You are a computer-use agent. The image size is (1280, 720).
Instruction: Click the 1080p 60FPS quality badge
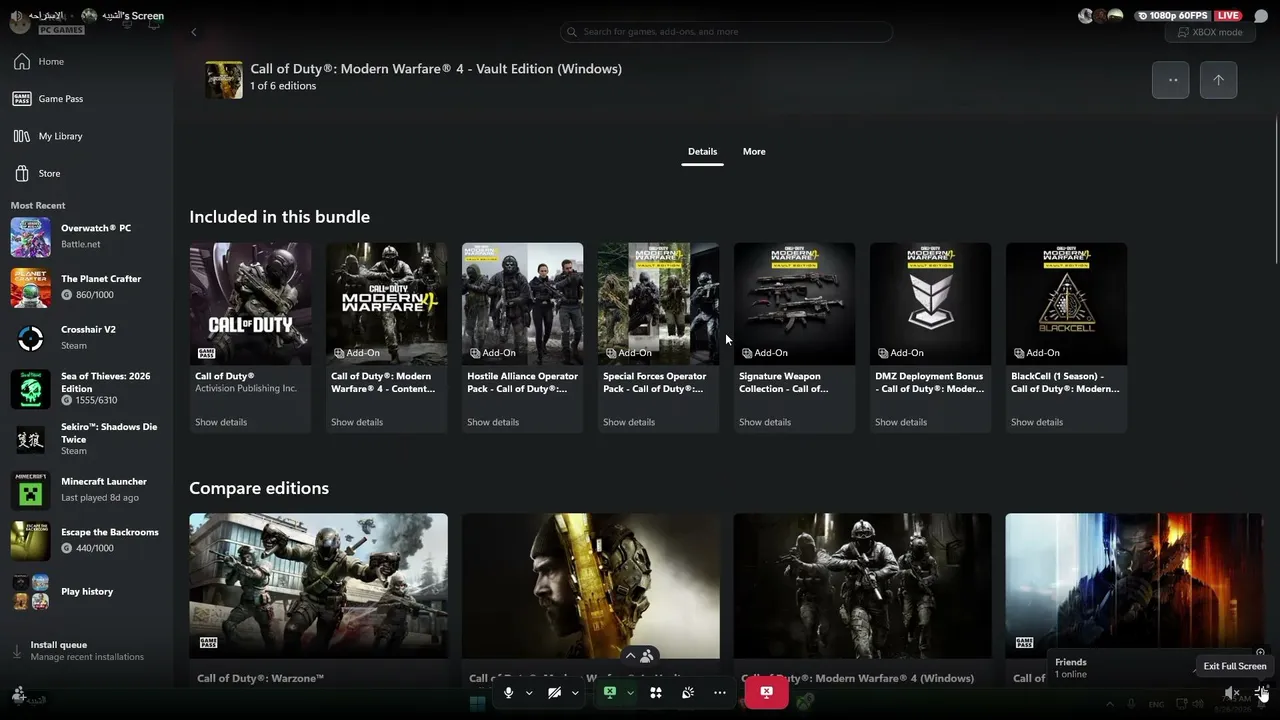1173,16
